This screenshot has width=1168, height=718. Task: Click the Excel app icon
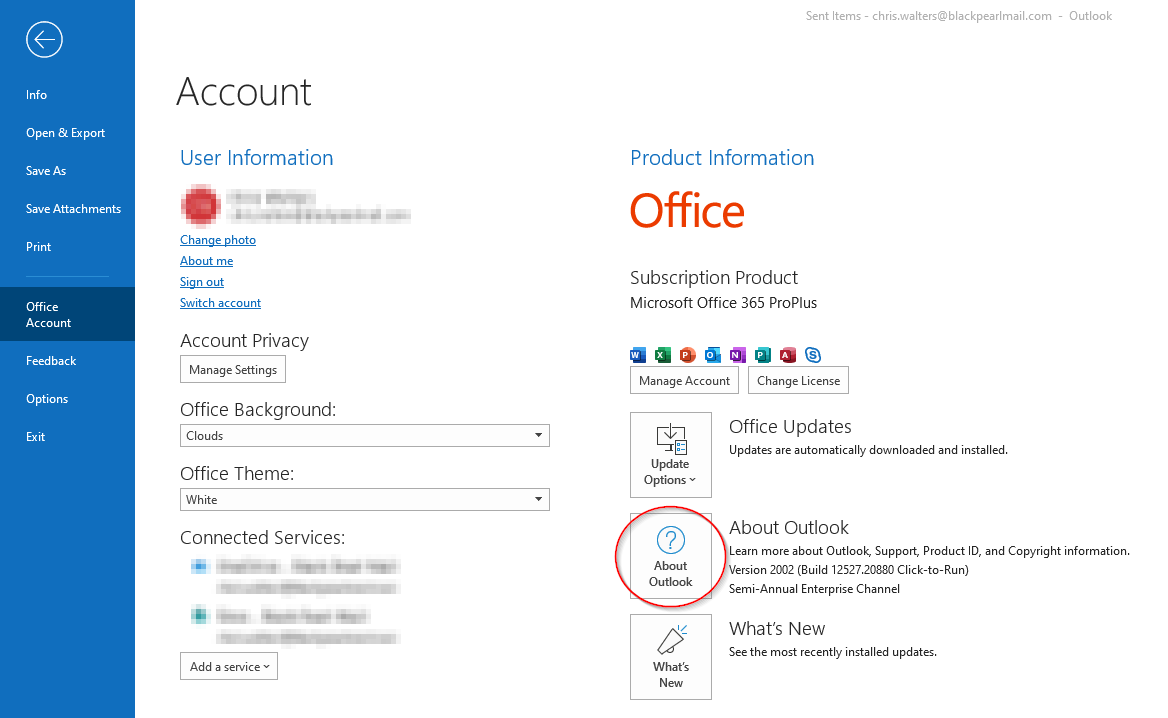point(663,355)
